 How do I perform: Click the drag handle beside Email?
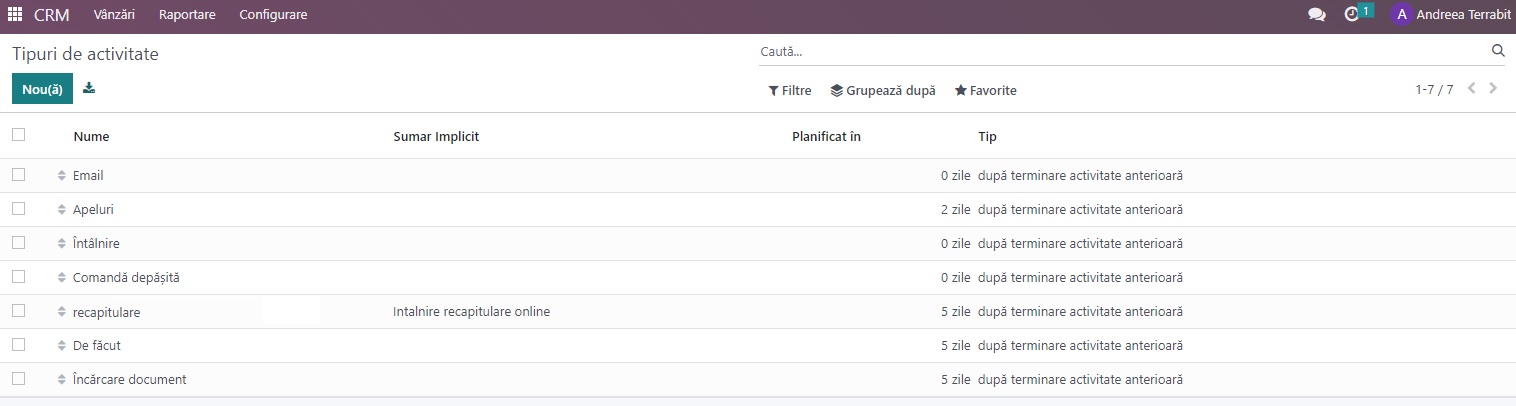tap(61, 176)
